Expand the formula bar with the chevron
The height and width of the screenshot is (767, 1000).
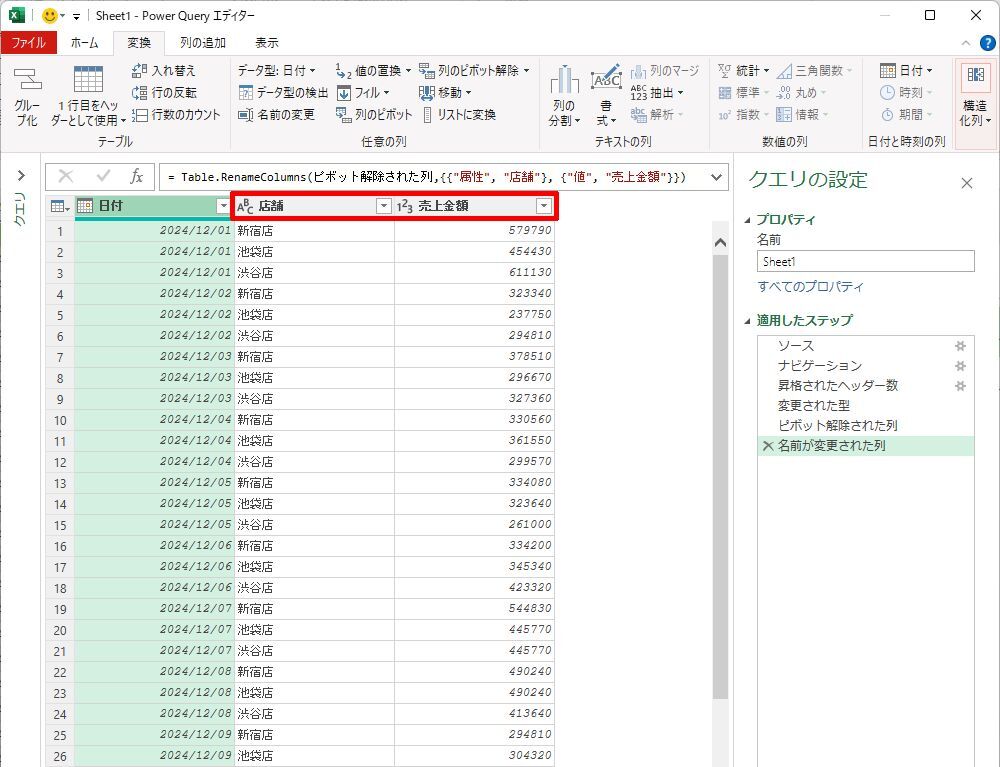pyautogui.click(x=716, y=177)
